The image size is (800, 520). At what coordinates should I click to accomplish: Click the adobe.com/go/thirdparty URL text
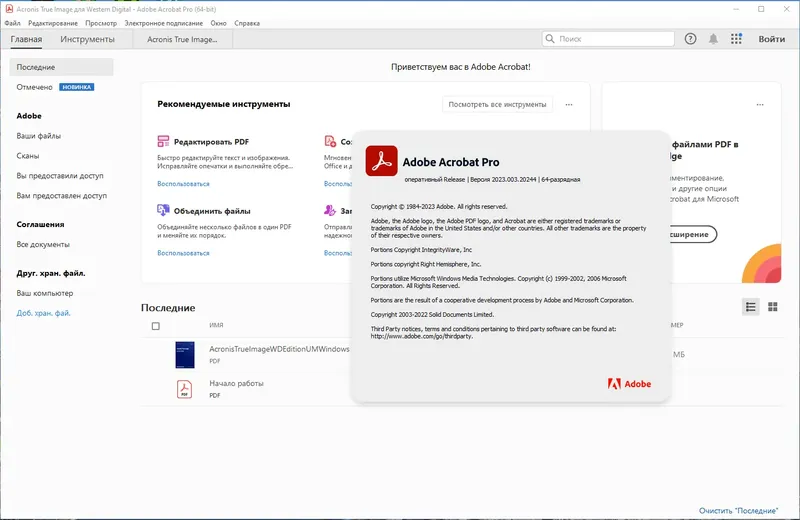click(x=421, y=336)
